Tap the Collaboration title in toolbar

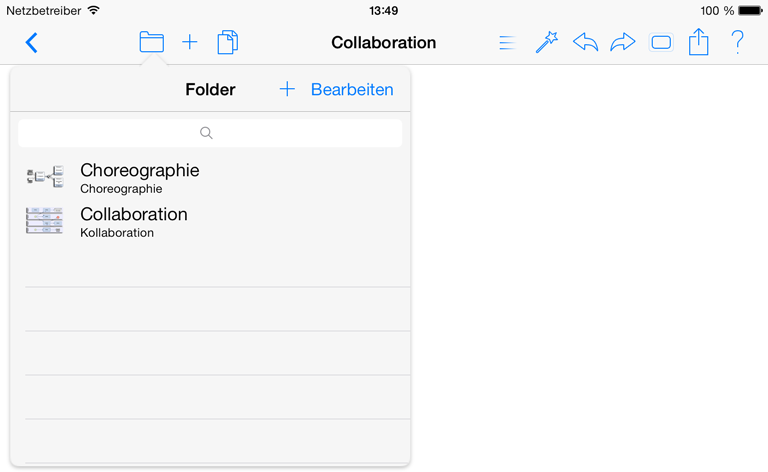384,43
